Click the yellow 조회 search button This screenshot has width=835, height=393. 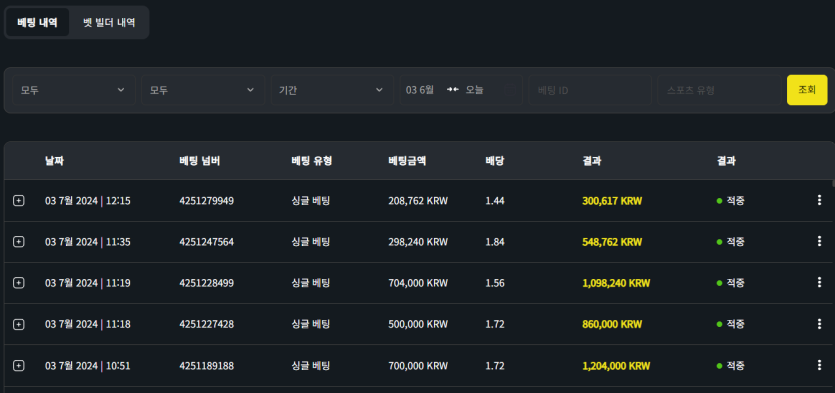click(807, 89)
